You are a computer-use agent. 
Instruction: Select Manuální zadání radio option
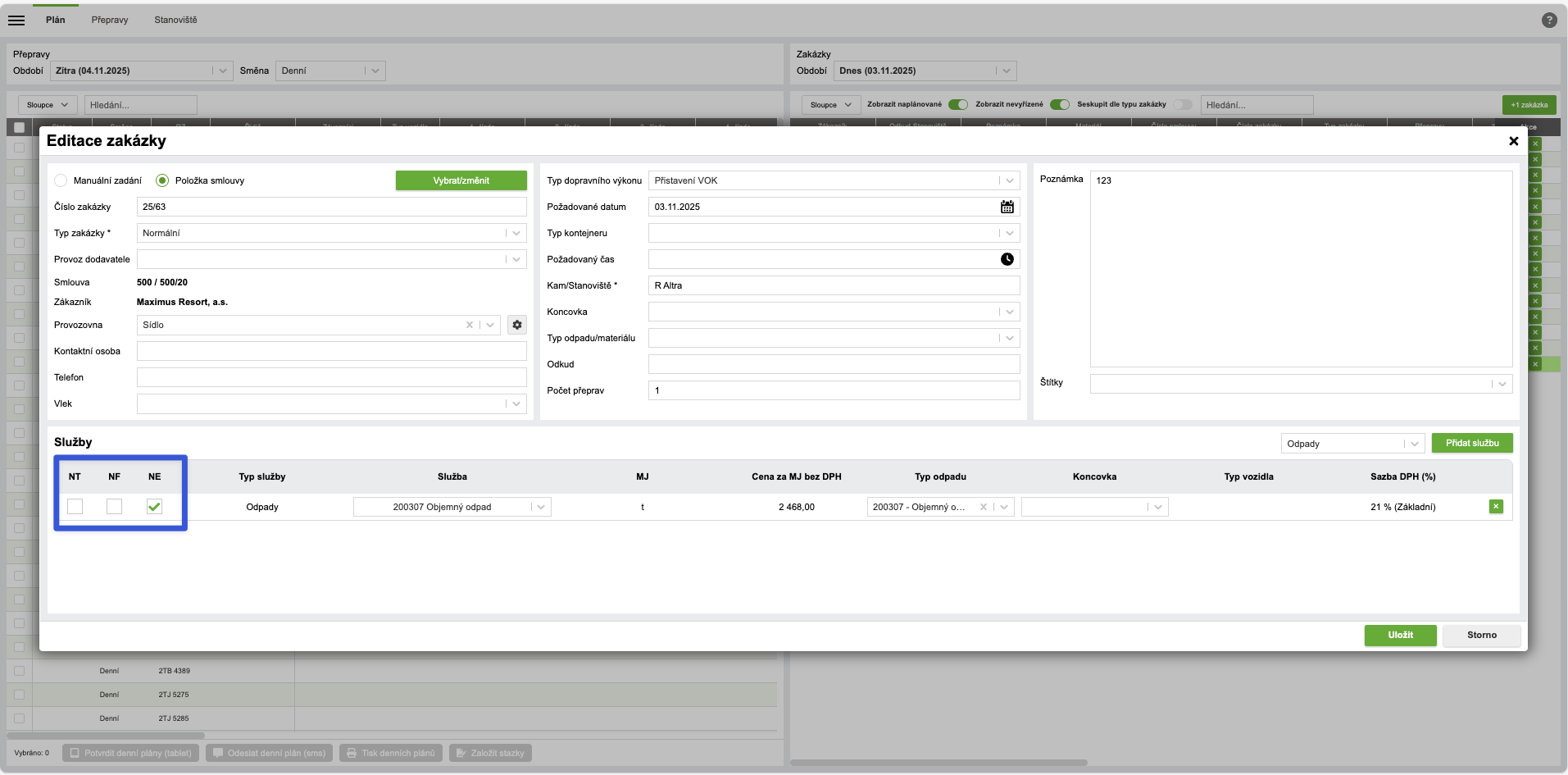(x=61, y=180)
